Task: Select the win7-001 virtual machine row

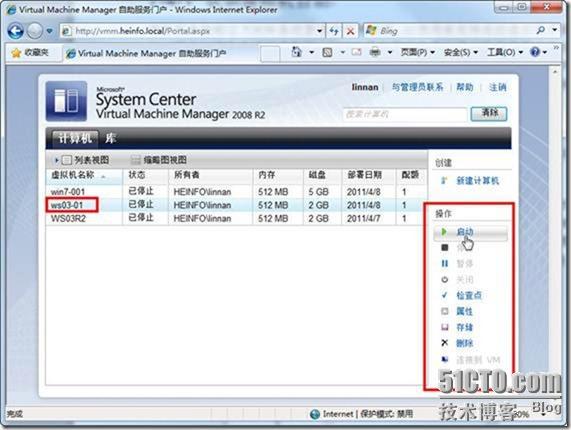Action: (x=236, y=192)
